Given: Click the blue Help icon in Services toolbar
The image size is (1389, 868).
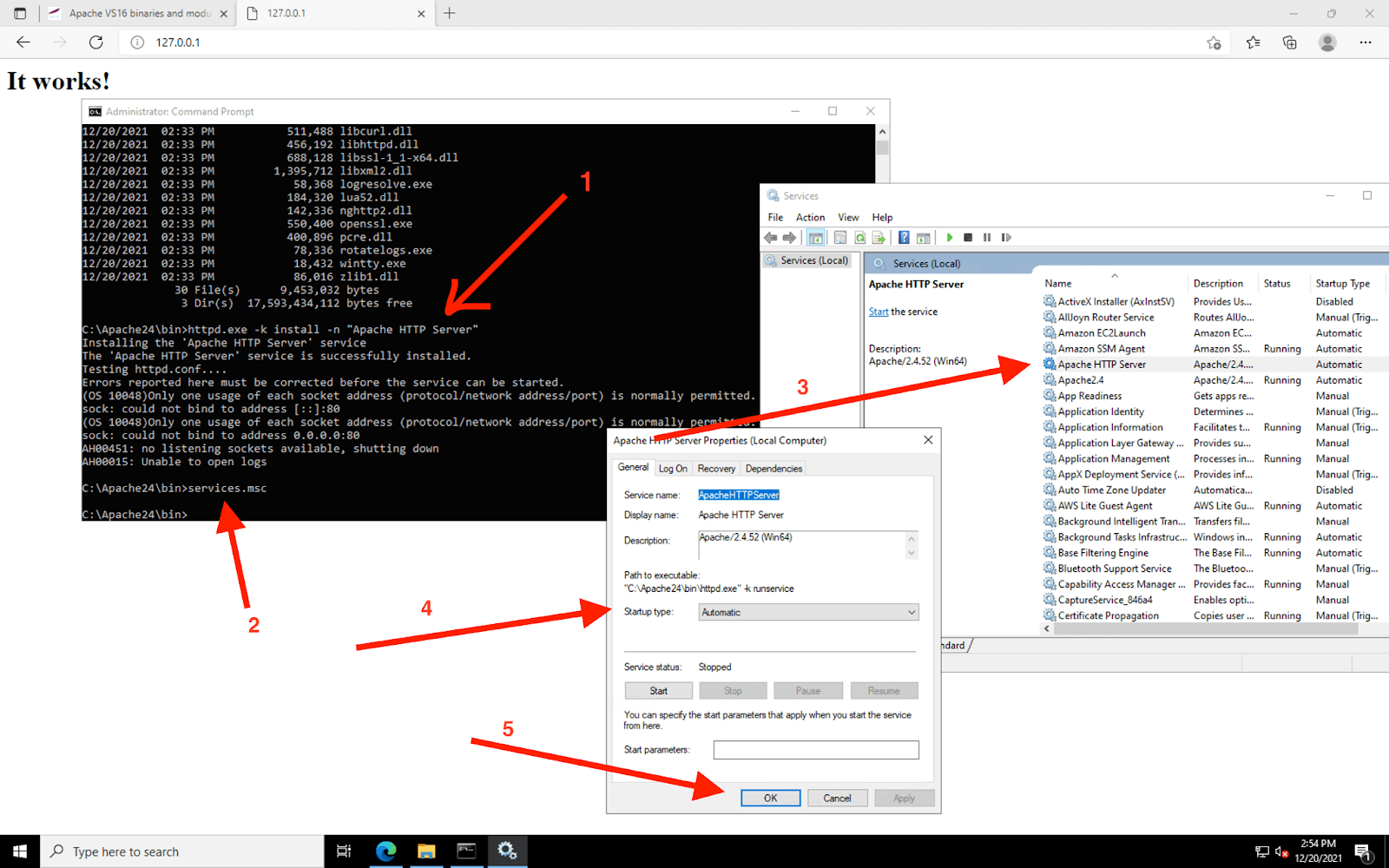Looking at the screenshot, I should pyautogui.click(x=904, y=237).
